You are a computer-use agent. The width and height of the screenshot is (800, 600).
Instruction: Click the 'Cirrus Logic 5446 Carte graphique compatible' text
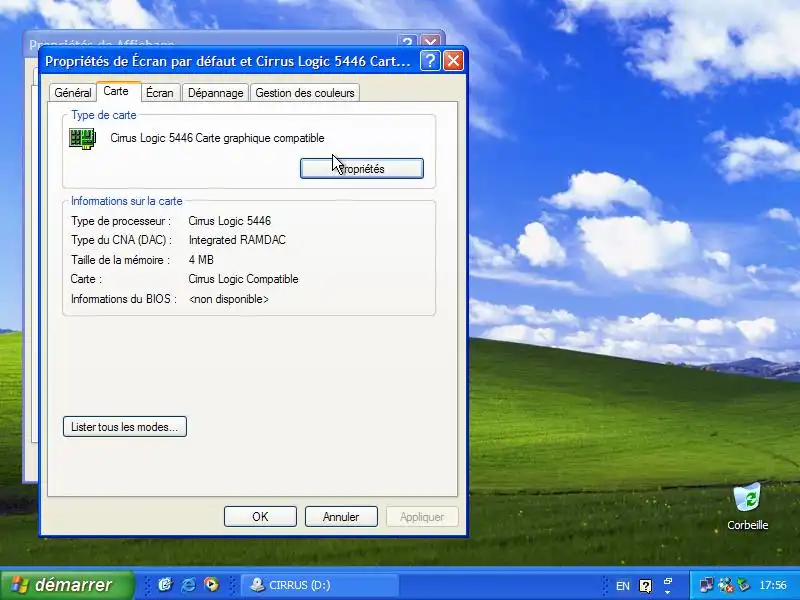(x=217, y=138)
